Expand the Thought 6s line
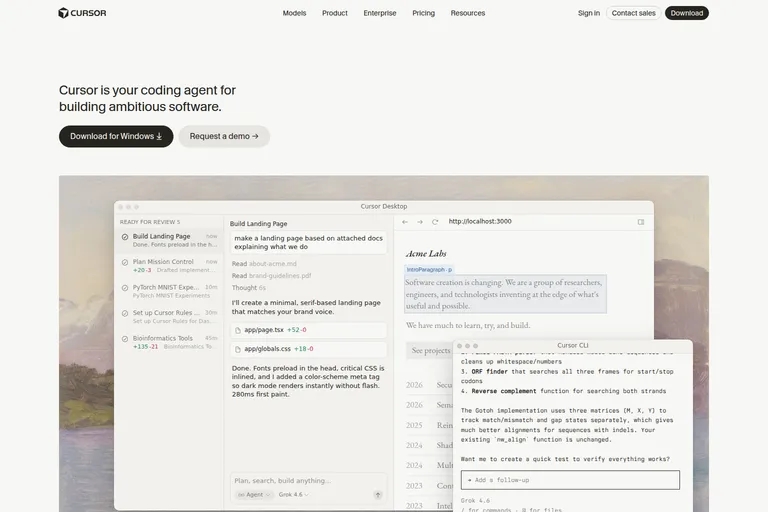The width and height of the screenshot is (768, 512). (249, 288)
